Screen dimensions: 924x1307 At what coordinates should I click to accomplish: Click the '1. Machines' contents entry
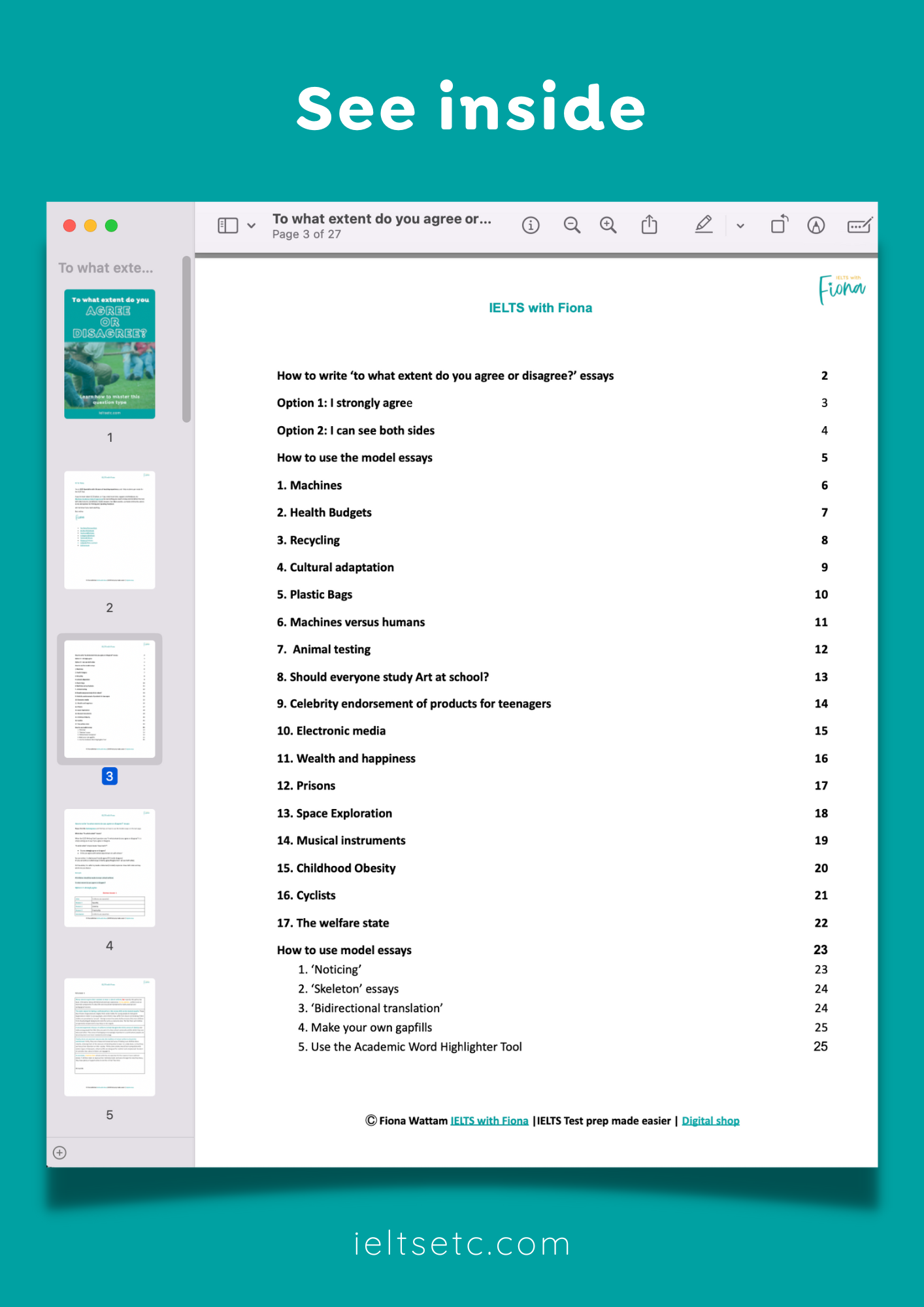(x=309, y=486)
